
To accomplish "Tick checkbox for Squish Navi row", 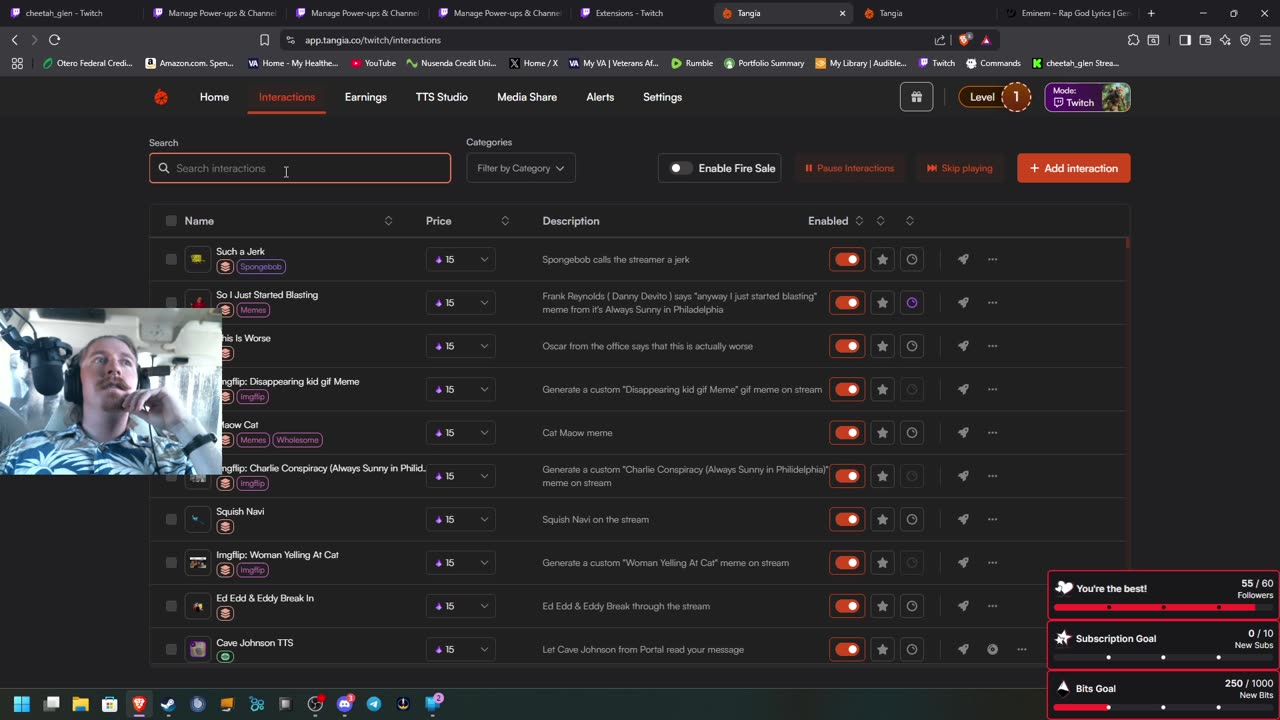I will click(171, 519).
